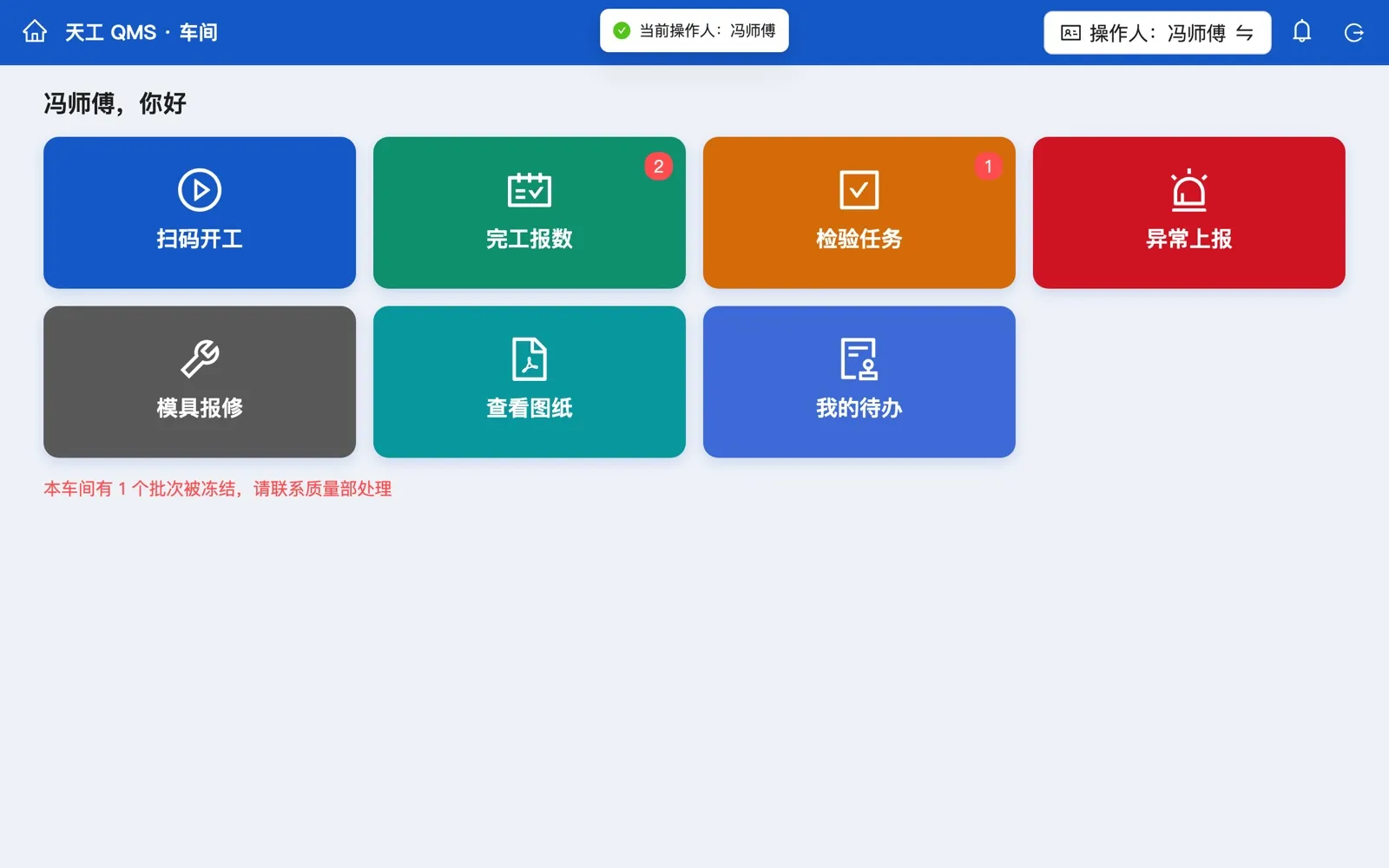
Task: Click the greeting 冯师傅，你好
Action: click(x=115, y=103)
